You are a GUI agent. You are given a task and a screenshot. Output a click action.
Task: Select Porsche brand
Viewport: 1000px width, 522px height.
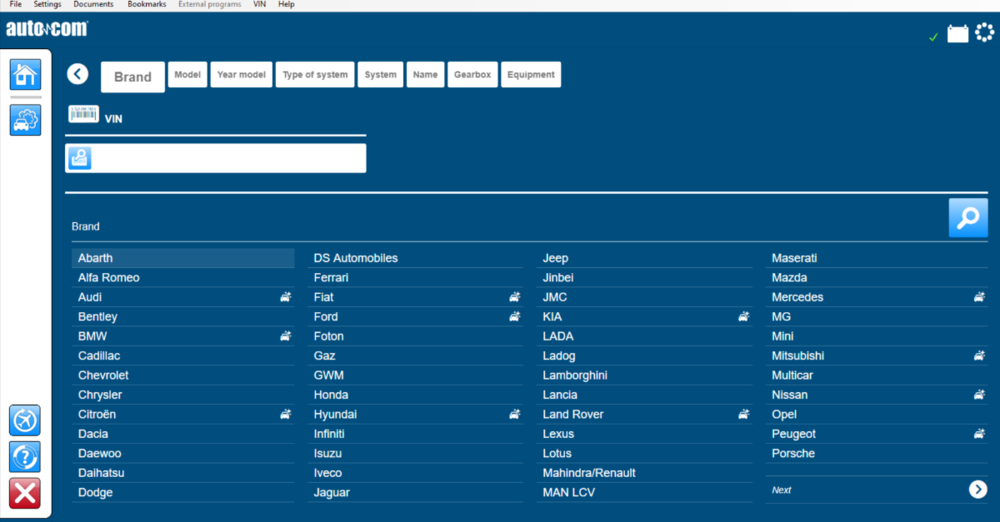pyautogui.click(x=877, y=453)
